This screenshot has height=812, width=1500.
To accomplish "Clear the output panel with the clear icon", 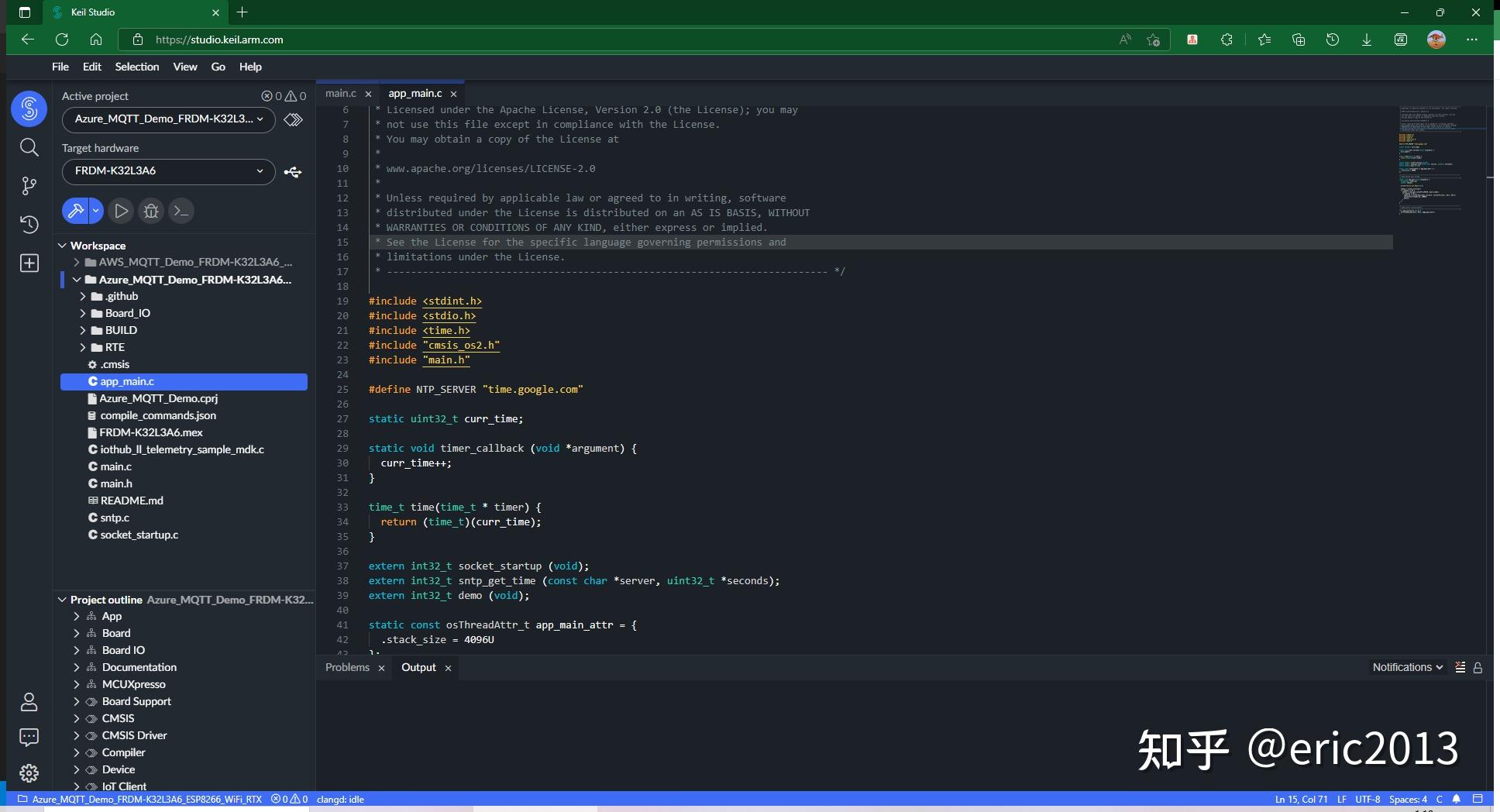I will pyautogui.click(x=1460, y=667).
